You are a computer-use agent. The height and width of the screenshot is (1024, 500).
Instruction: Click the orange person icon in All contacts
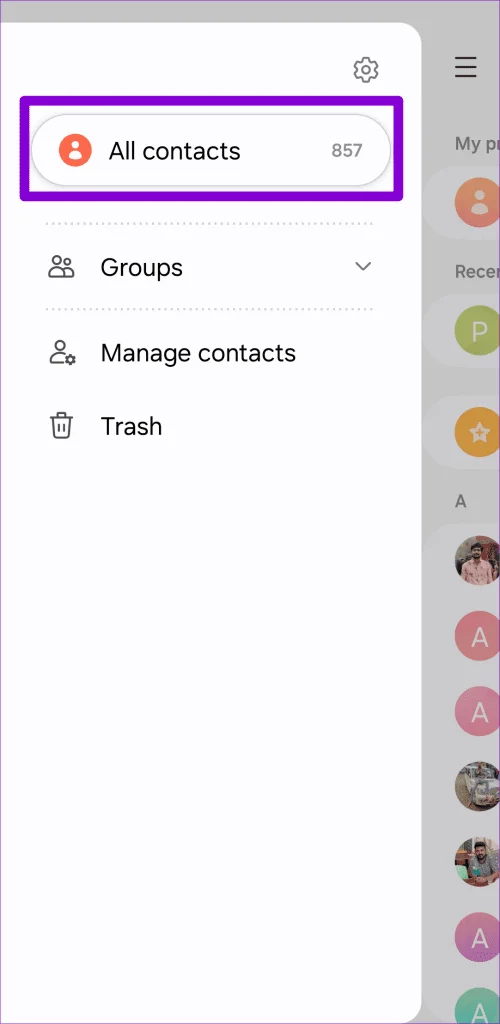(75, 151)
